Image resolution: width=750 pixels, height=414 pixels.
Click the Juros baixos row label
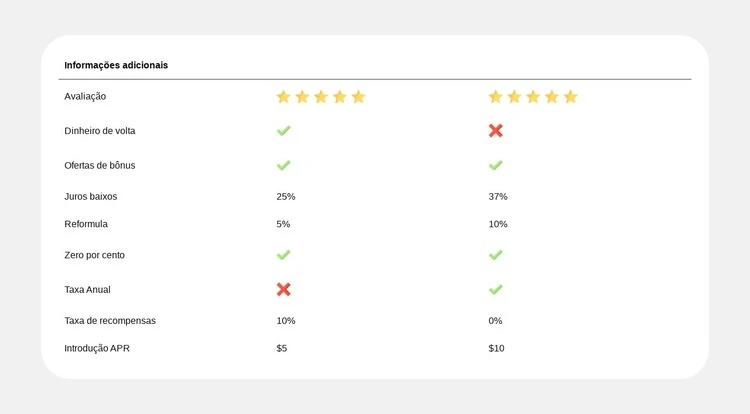point(90,196)
